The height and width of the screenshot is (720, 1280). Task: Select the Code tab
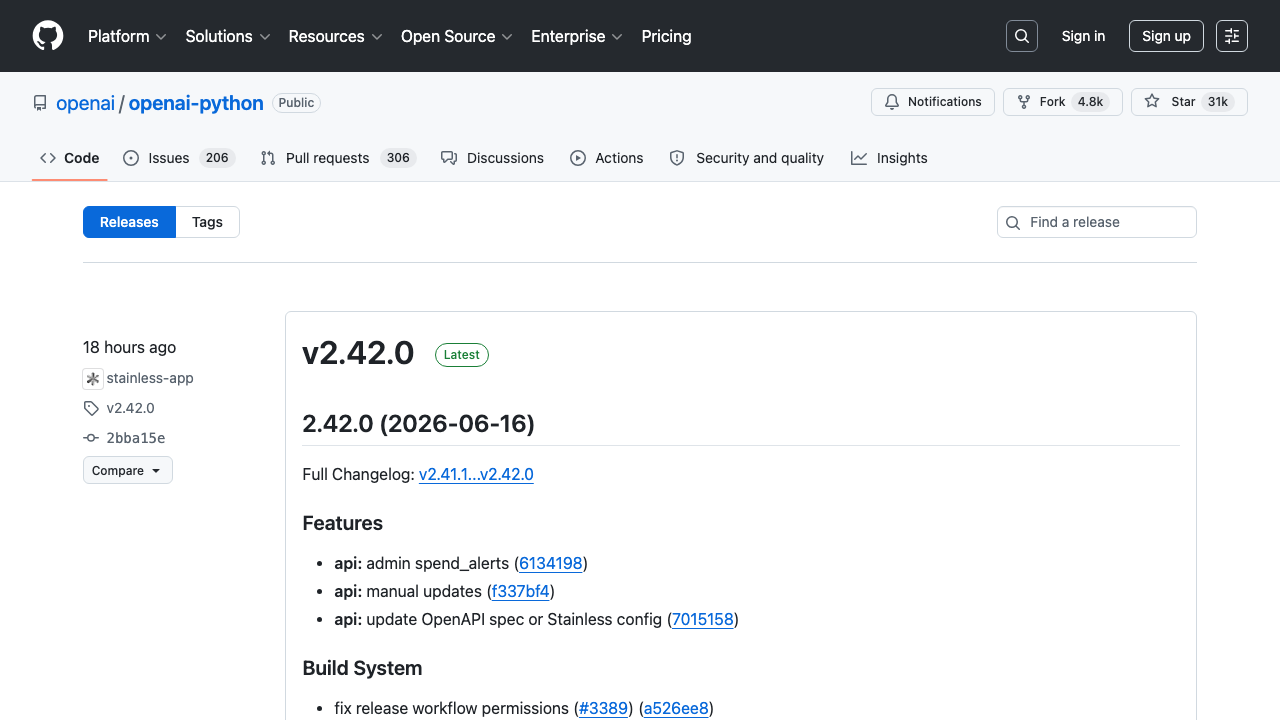coord(70,158)
